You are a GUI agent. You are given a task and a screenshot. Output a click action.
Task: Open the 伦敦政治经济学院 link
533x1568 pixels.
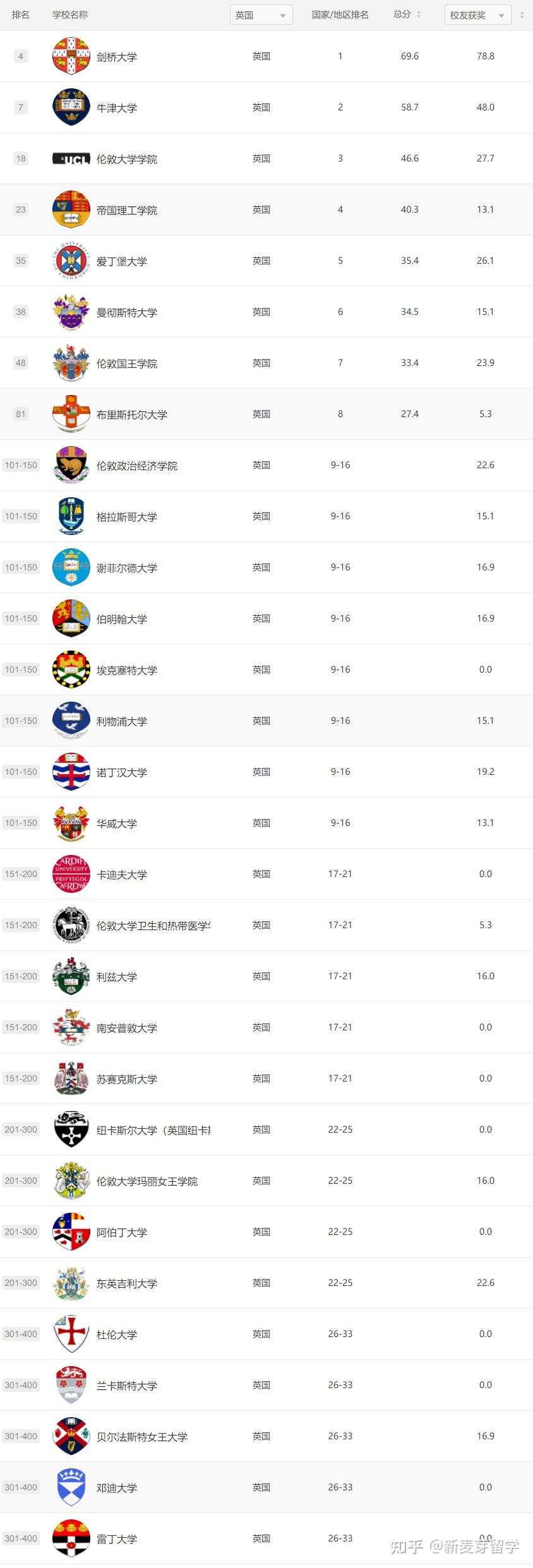(137, 466)
